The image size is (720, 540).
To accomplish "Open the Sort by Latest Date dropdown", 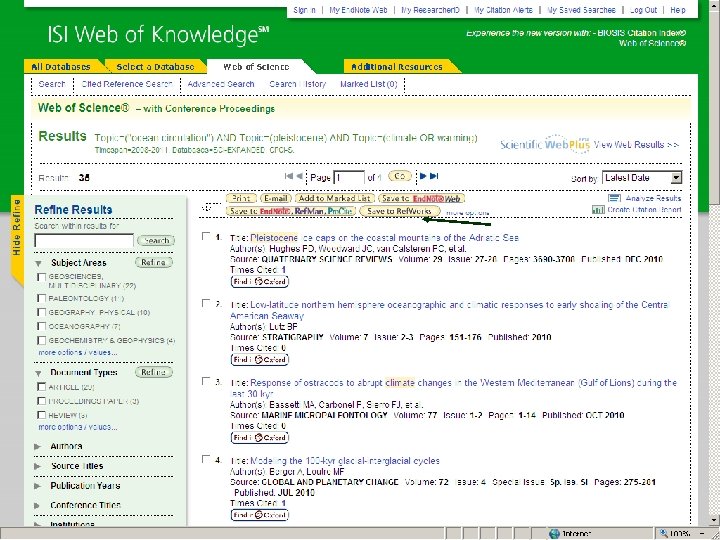I will click(642, 178).
